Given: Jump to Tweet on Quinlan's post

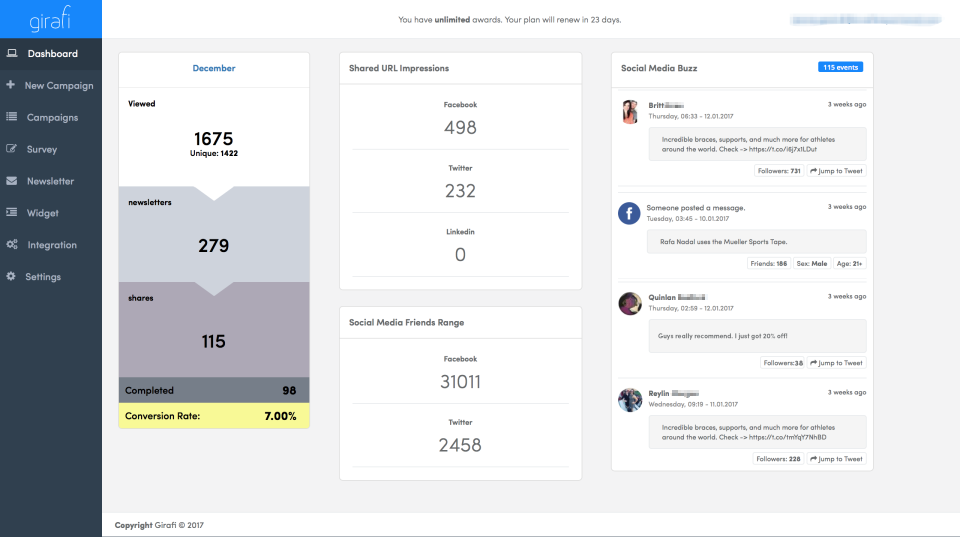Looking at the screenshot, I should coord(836,363).
